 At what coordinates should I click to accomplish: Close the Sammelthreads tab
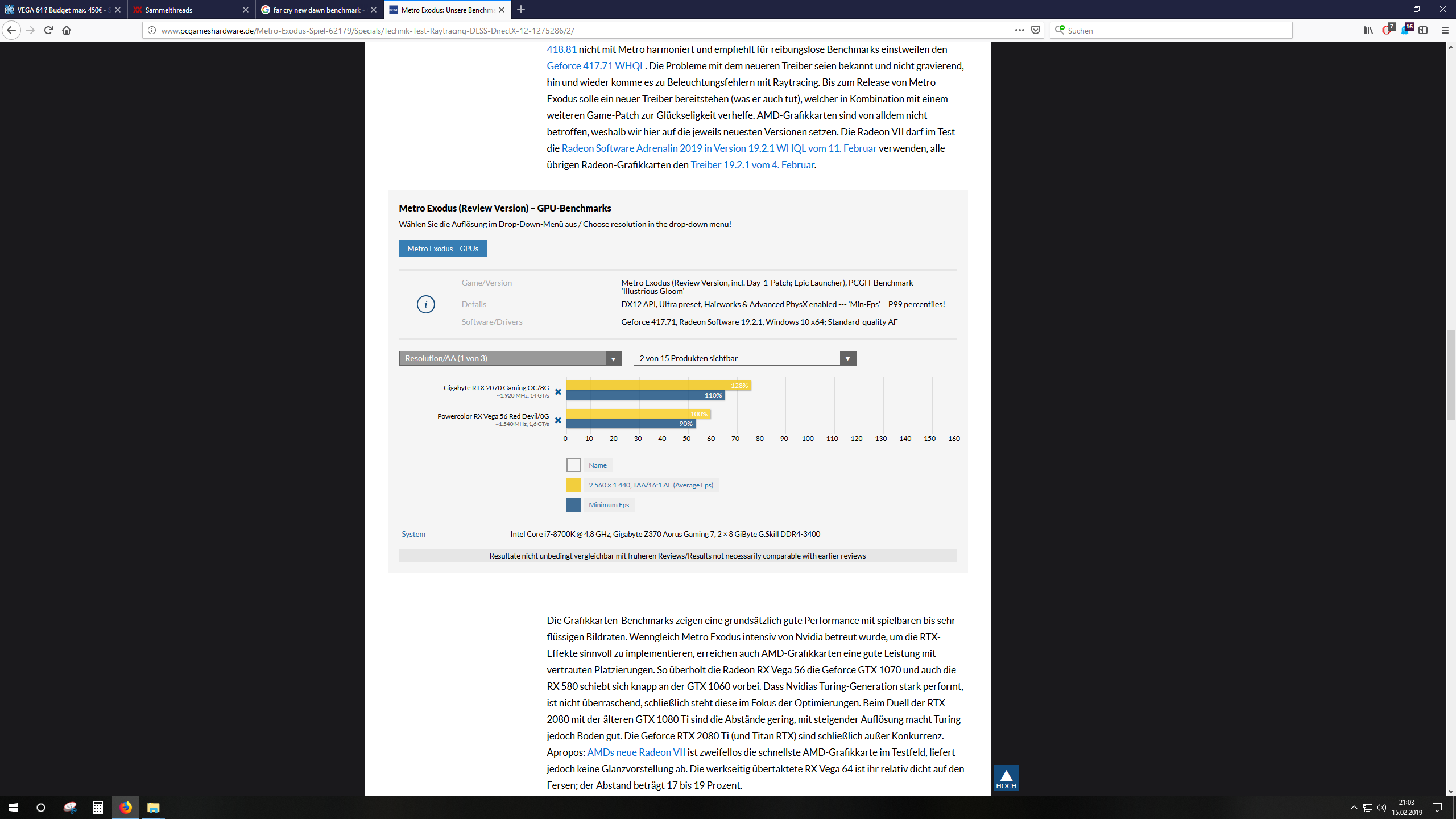[246, 10]
